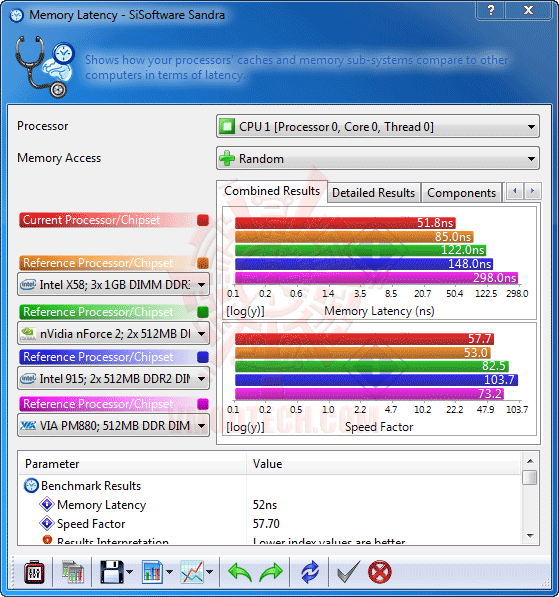Click the 53.0 orange speed factor bar
Image resolution: width=559 pixels, height=597 pixels.
(363, 353)
